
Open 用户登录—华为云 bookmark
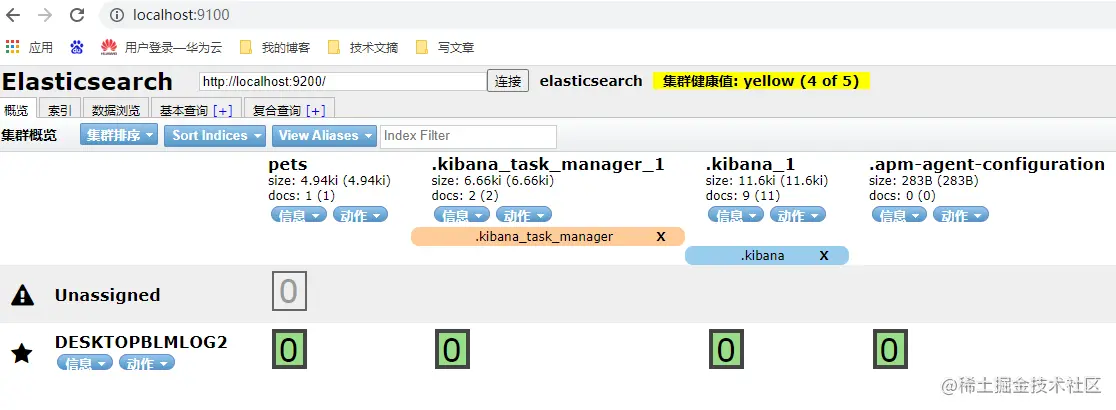(162, 48)
